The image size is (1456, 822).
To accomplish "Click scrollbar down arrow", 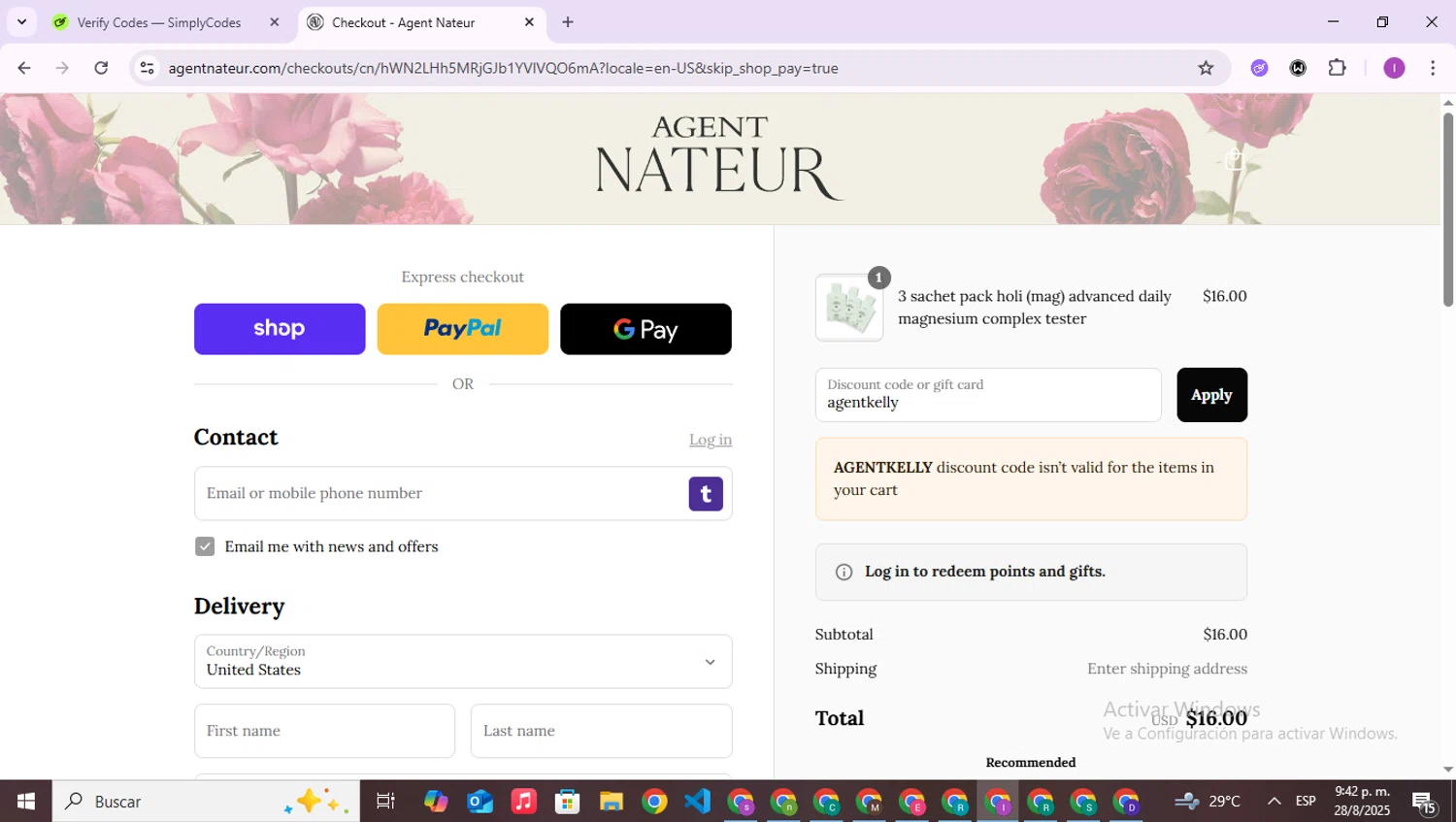I will 1447,770.
